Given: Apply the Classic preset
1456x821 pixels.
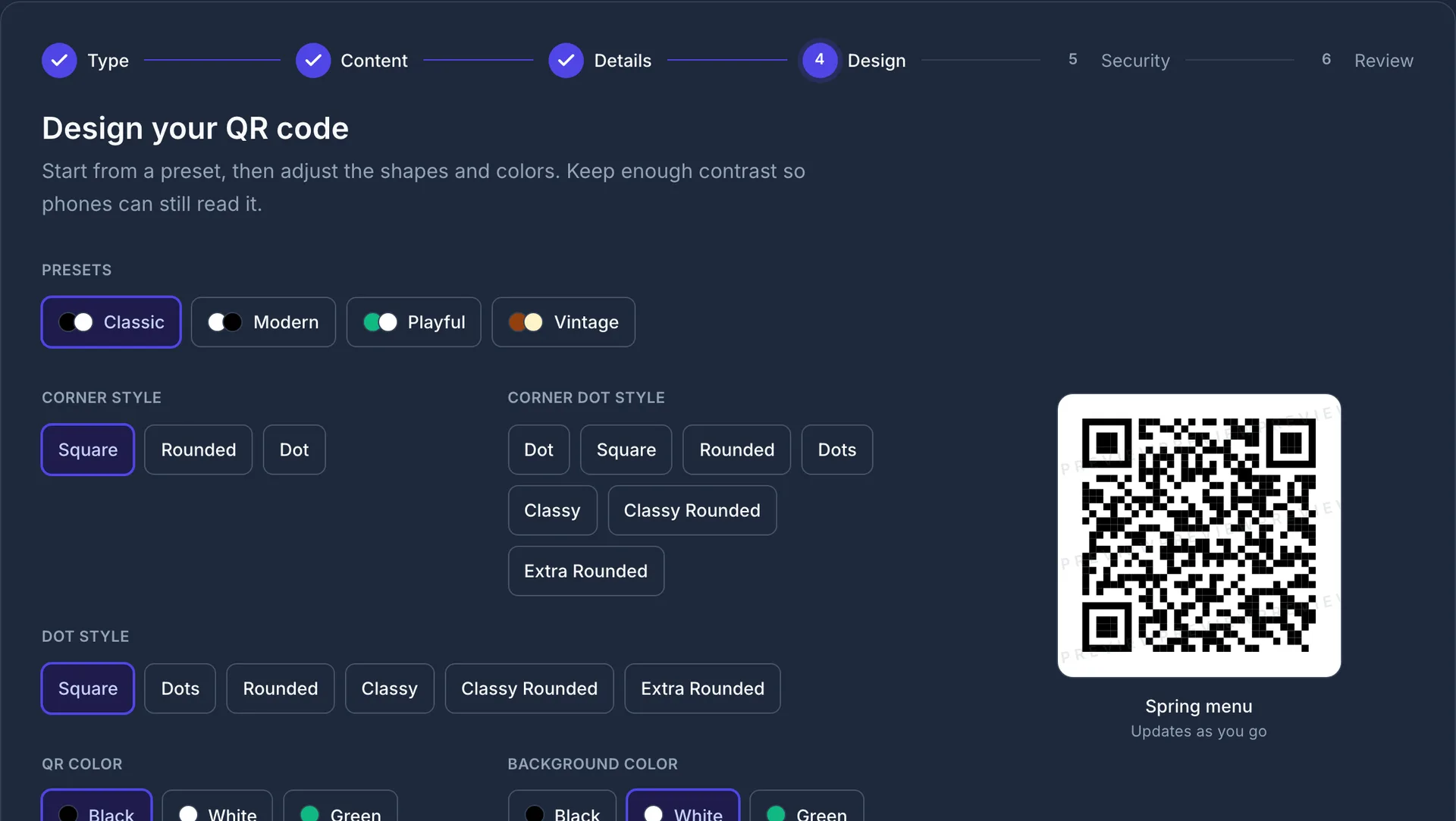Looking at the screenshot, I should [111, 322].
